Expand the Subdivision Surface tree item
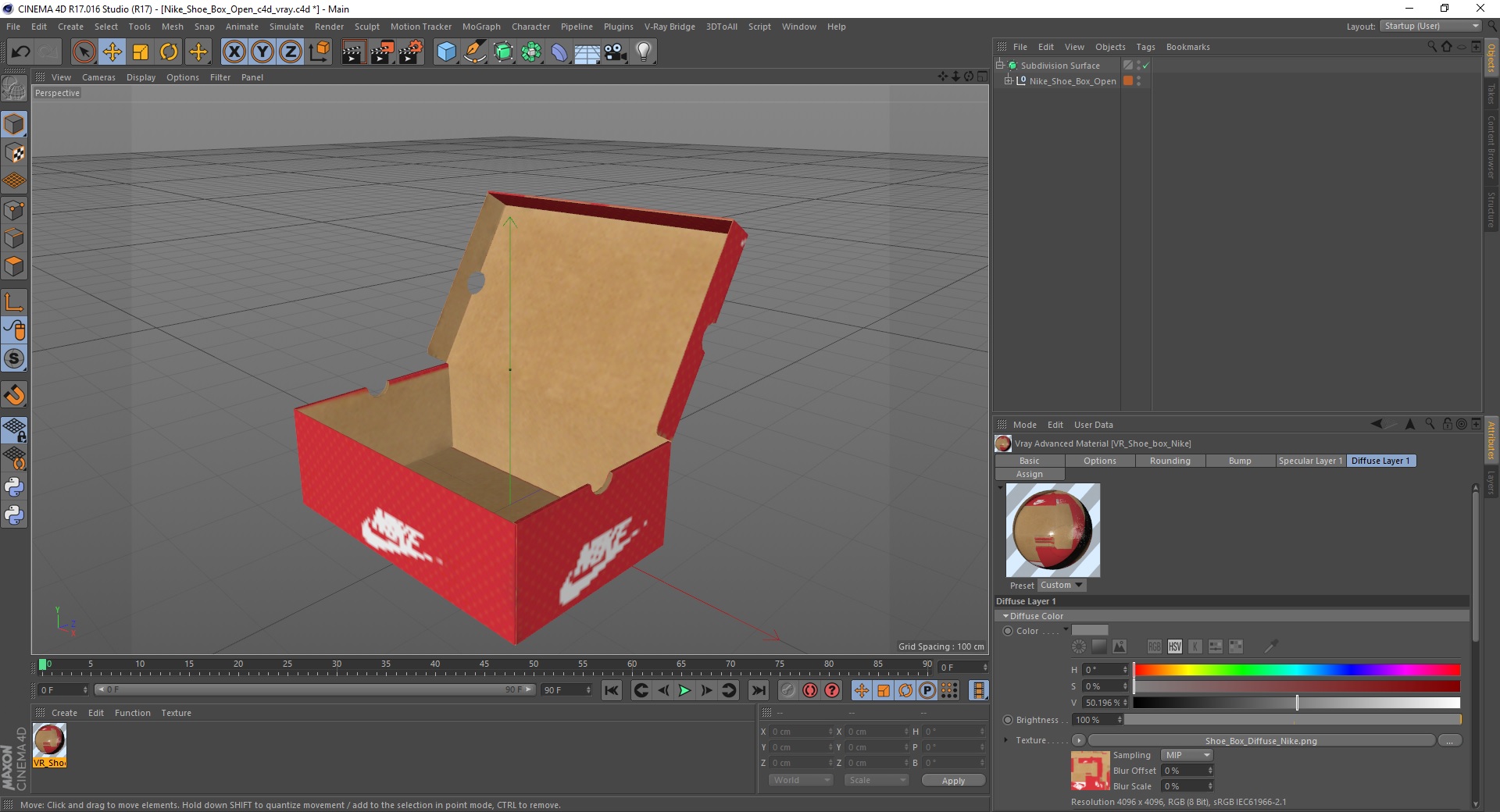This screenshot has width=1500, height=812. point(1000,66)
